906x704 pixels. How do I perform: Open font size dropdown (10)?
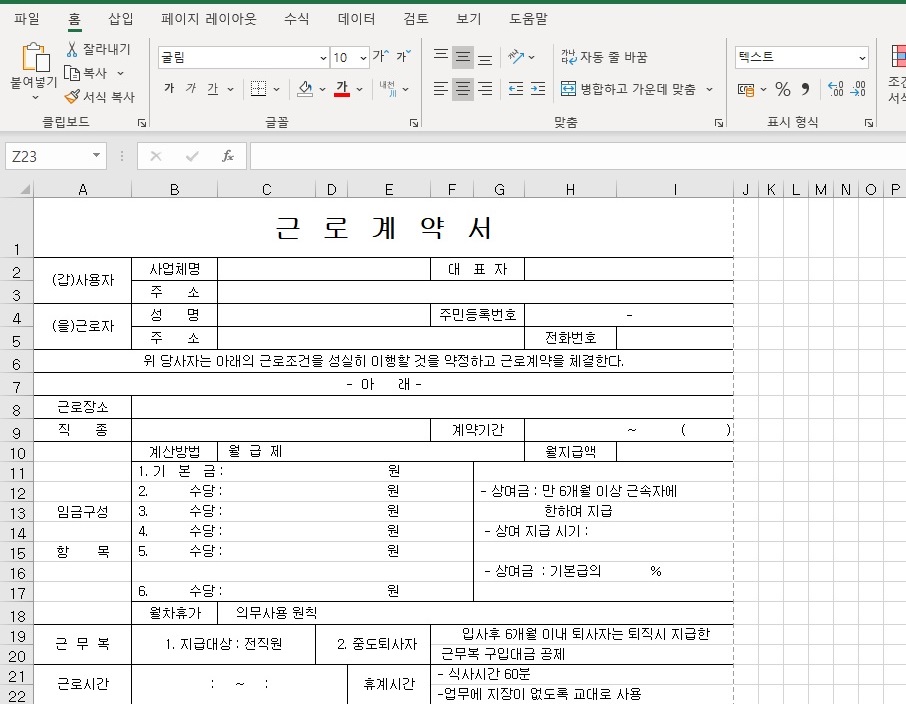[x=363, y=57]
